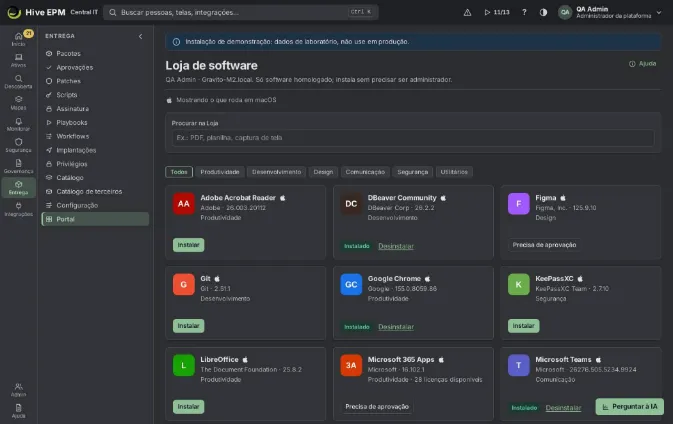The height and width of the screenshot is (424, 673).
Task: Open the Descoberta search rail icon
Action: (18, 82)
